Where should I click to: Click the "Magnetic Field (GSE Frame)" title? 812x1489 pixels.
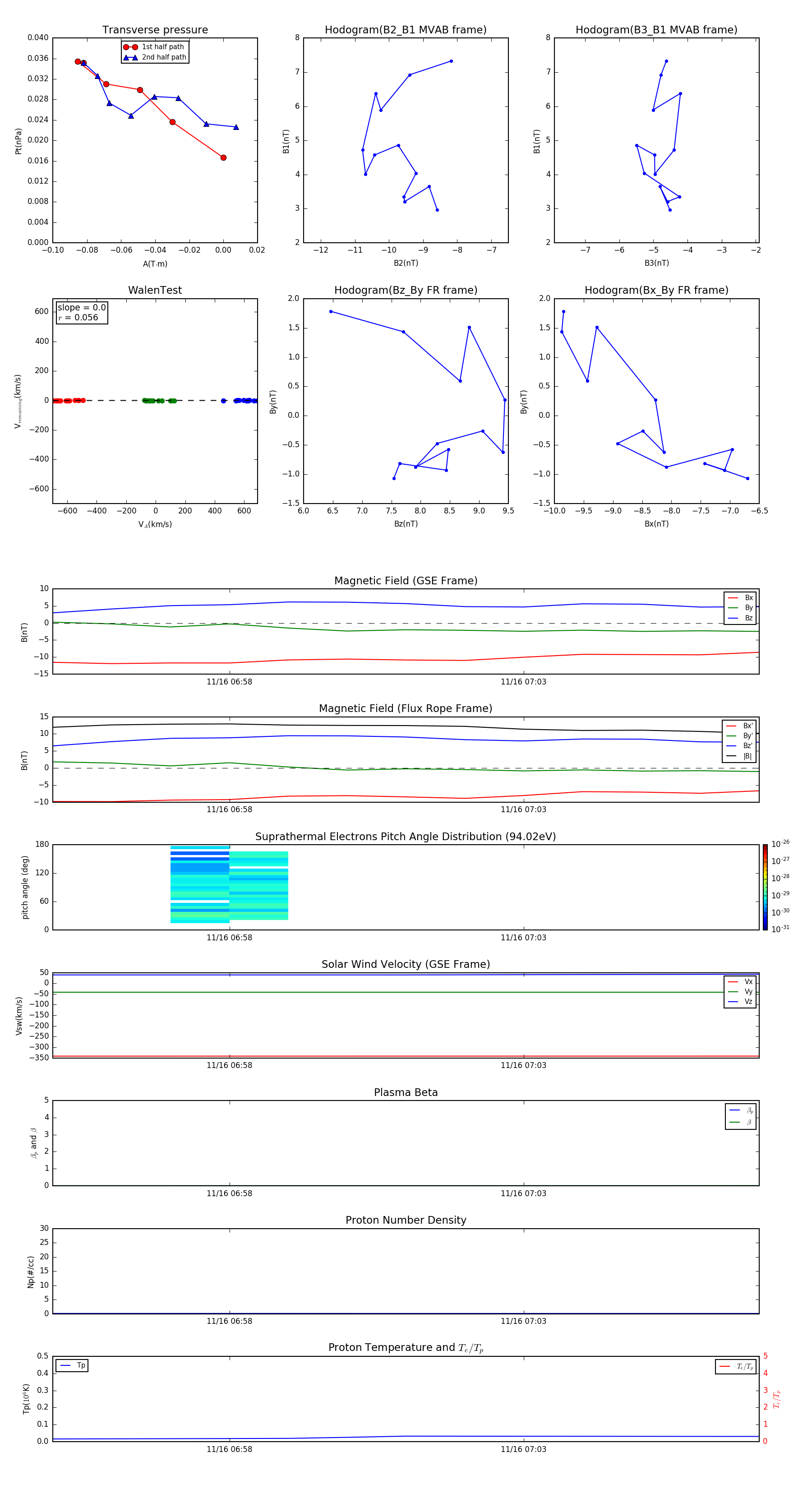tap(406, 581)
